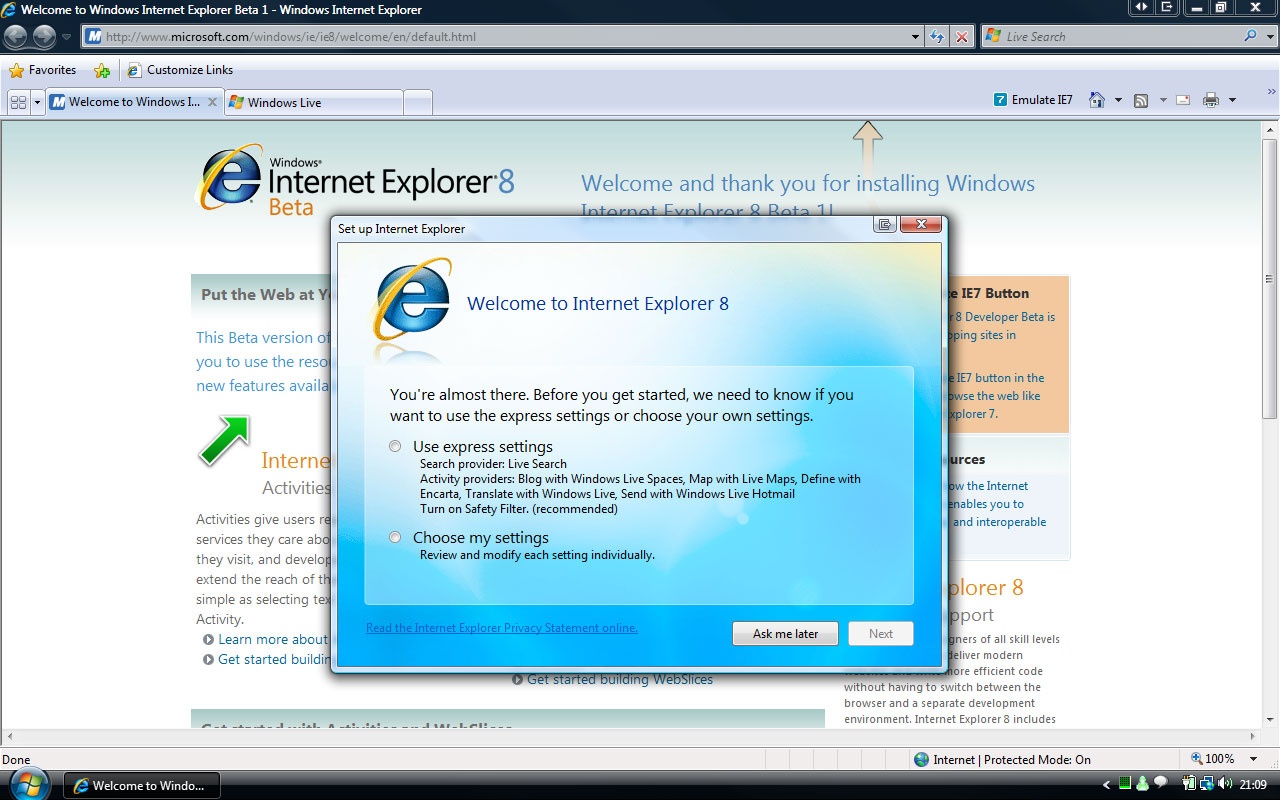Open the Windows Start orb
The width and height of the screenshot is (1280, 800).
pos(29,783)
